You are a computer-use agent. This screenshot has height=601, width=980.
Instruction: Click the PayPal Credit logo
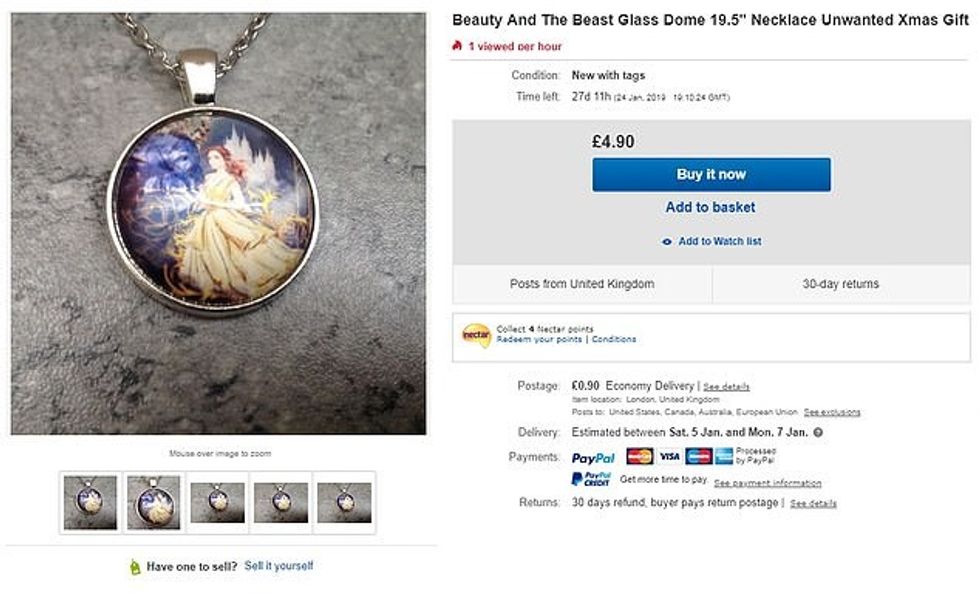(x=591, y=479)
